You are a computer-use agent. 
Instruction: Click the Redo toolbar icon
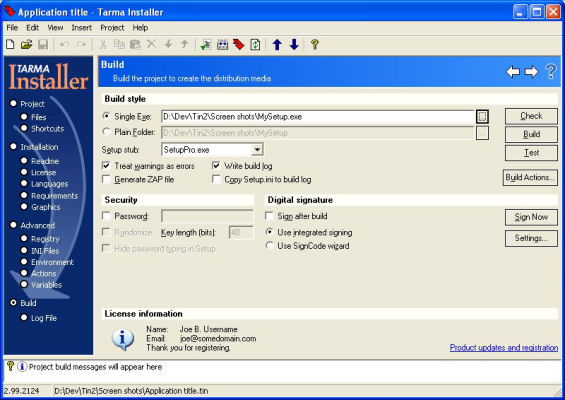point(81,44)
